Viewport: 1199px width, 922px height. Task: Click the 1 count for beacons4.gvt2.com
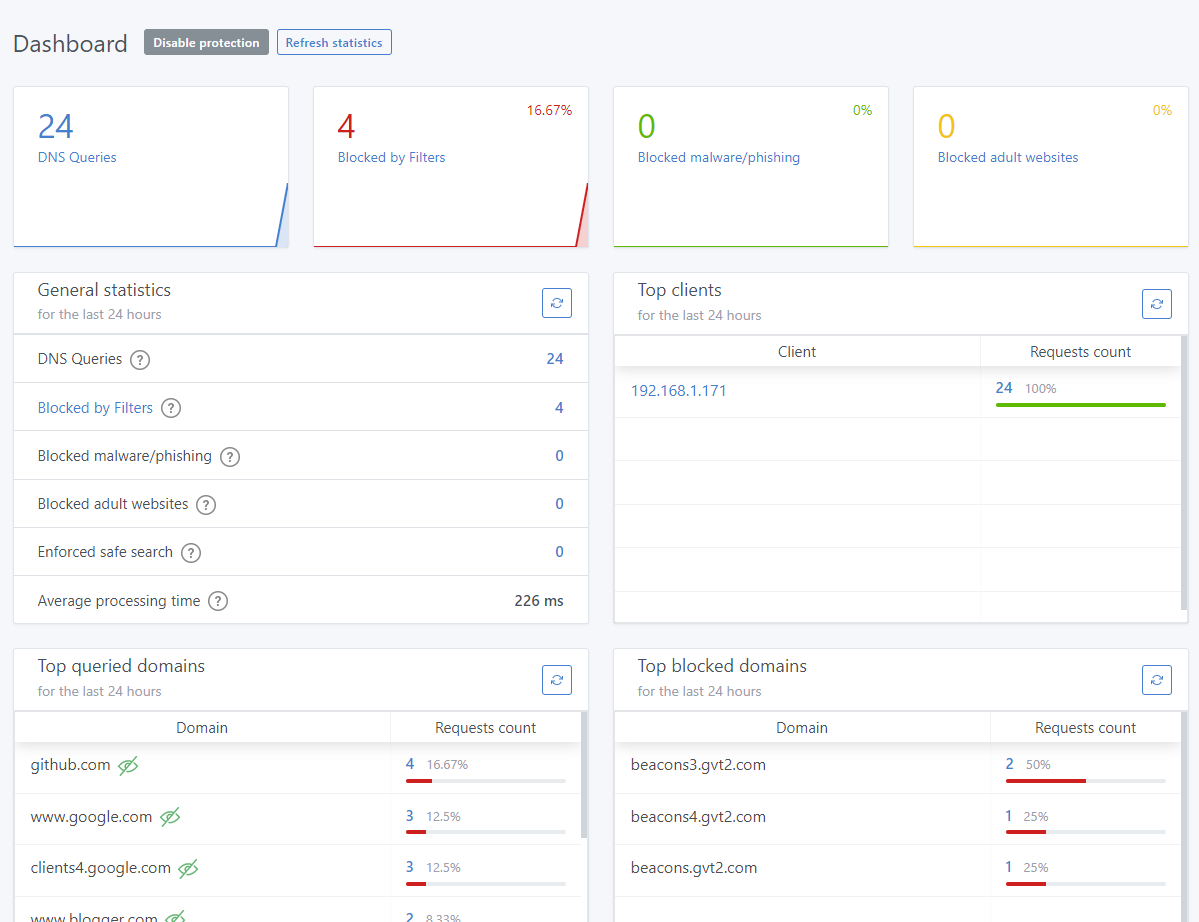1009,816
